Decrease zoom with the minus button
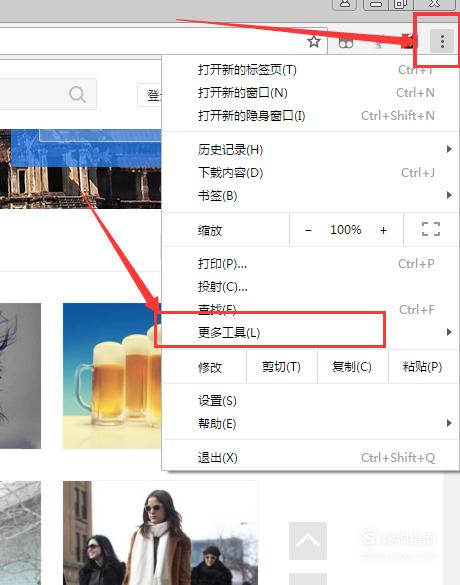The height and width of the screenshot is (585, 460). pos(308,230)
